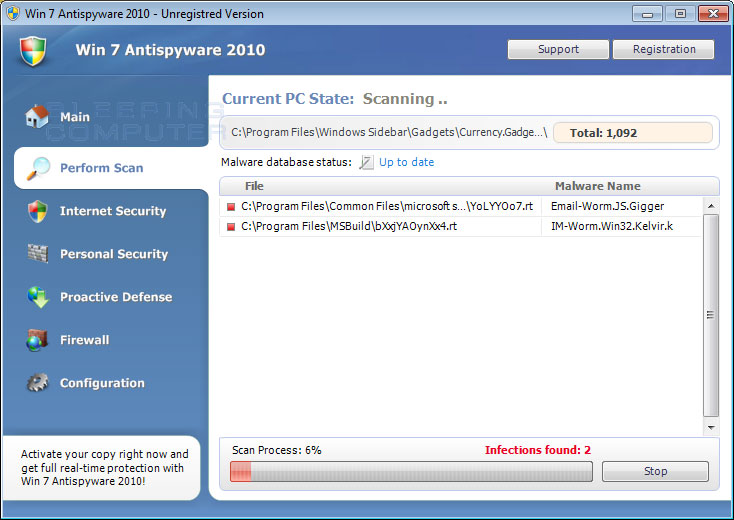Open the Support button
The height and width of the screenshot is (520, 734).
(x=558, y=49)
